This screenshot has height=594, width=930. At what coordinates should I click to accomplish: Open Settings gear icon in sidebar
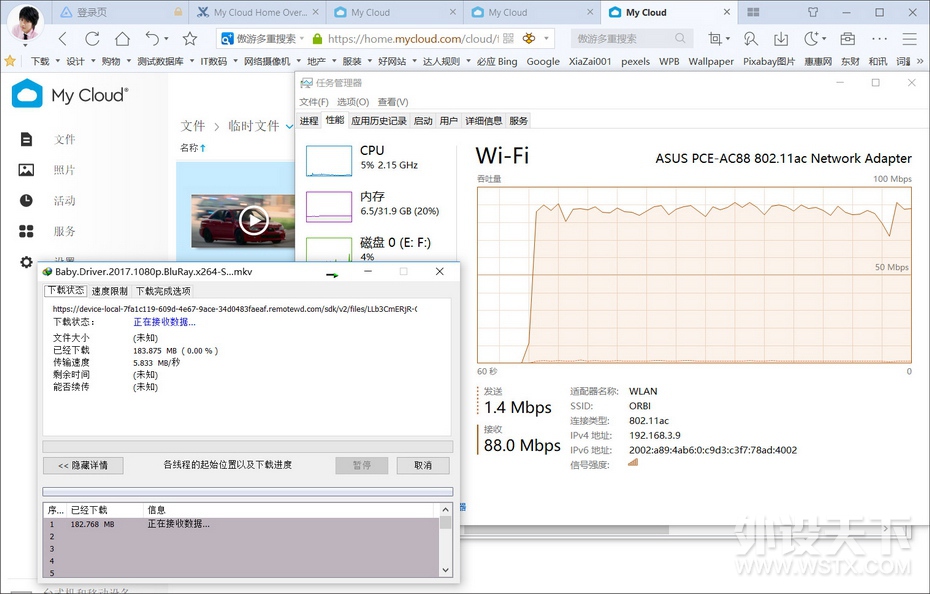coord(26,262)
